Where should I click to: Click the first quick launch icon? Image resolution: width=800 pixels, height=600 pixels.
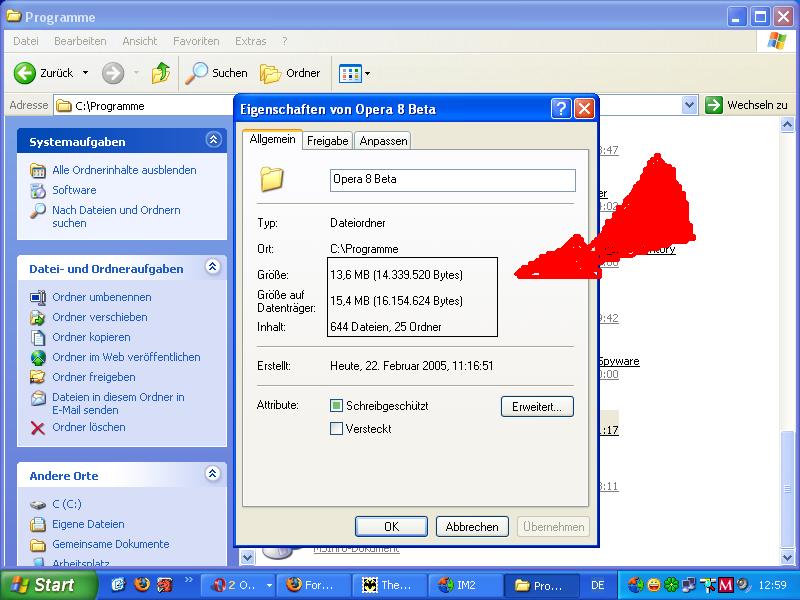click(x=118, y=584)
